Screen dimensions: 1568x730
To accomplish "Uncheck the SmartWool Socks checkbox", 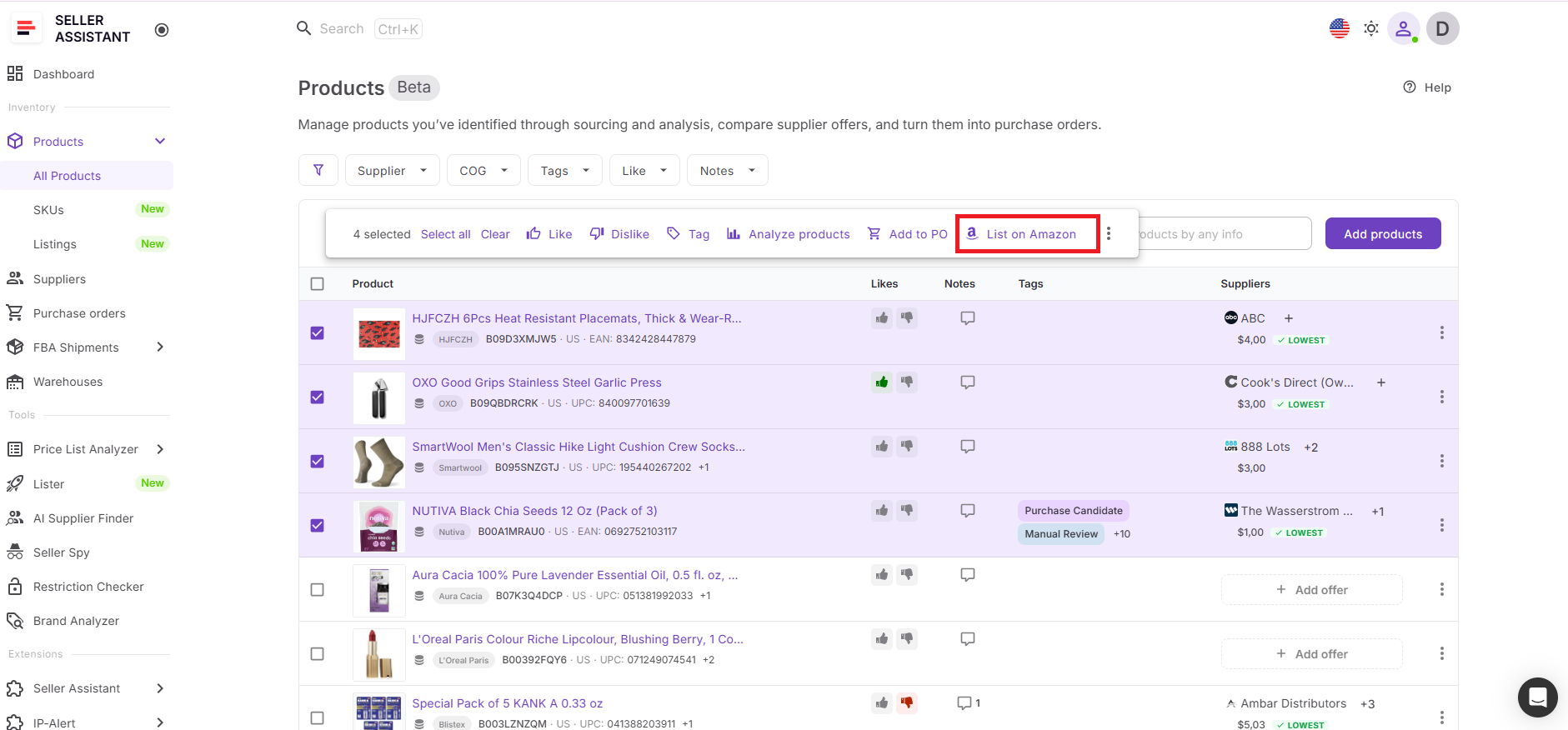I will point(318,461).
